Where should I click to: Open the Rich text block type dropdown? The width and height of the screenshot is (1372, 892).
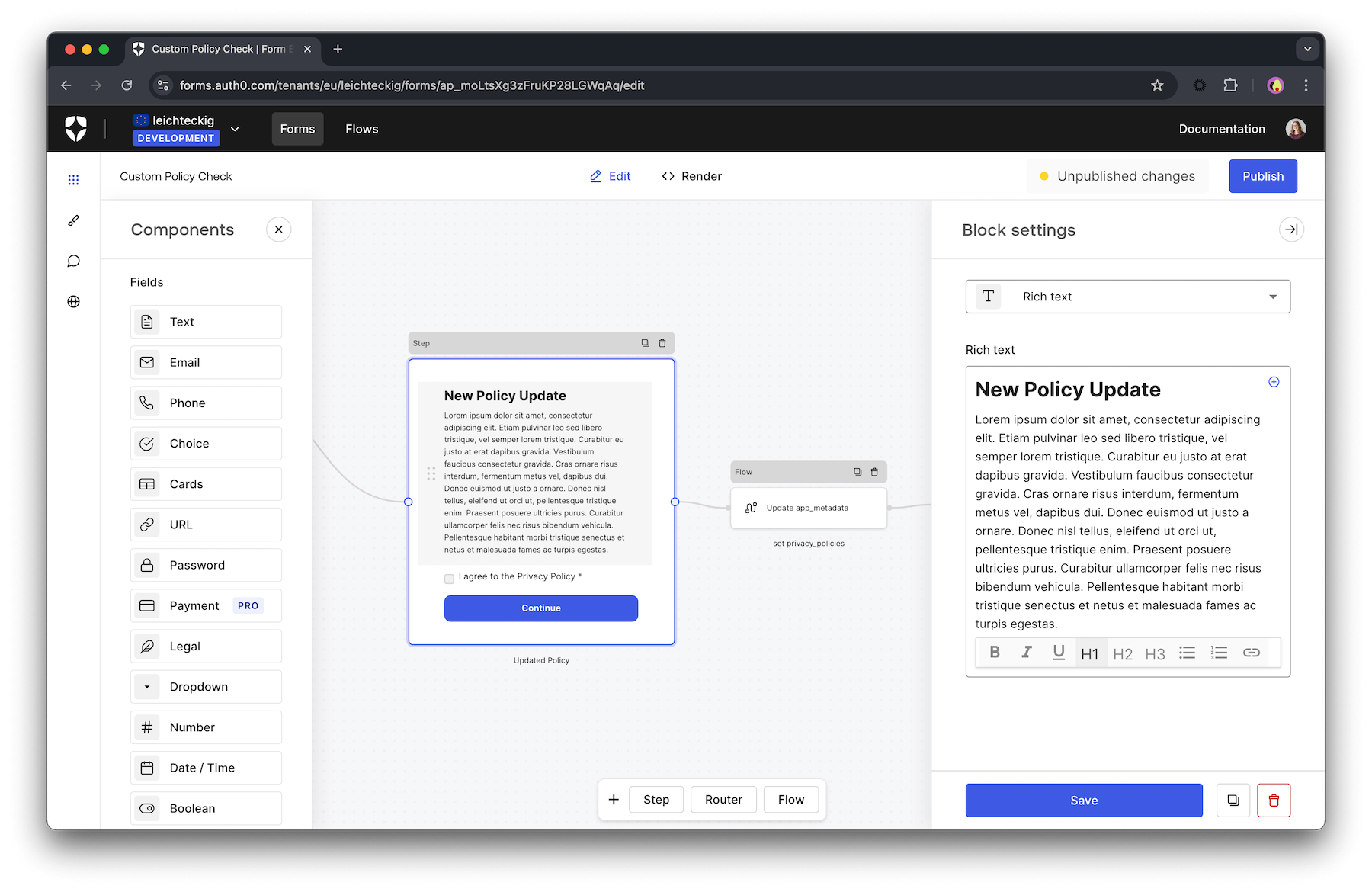click(x=1127, y=297)
